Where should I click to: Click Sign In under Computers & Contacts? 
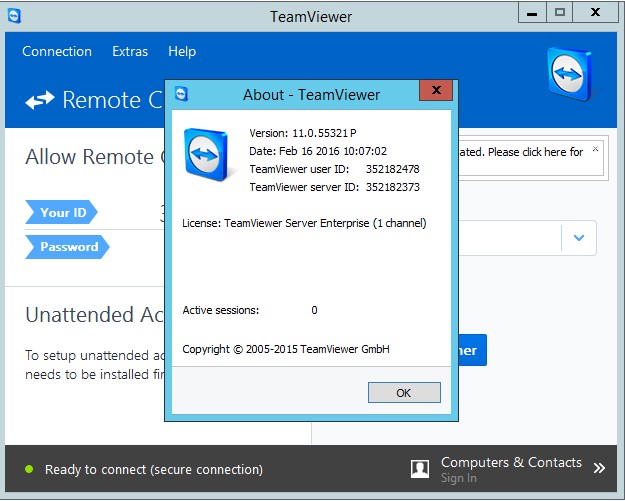[459, 478]
